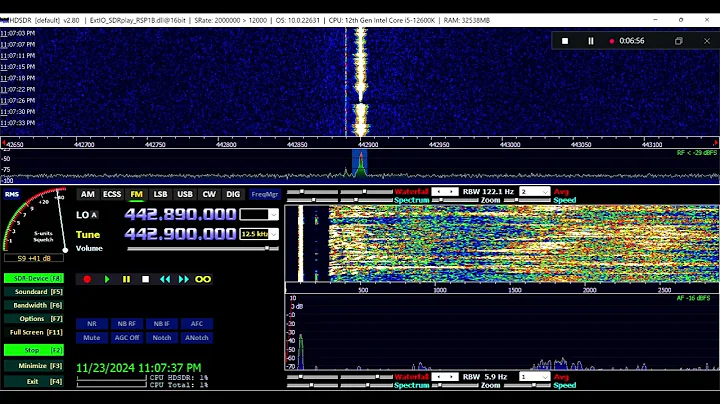Open RF RBW averaging dropdown showing 2
Image resolution: width=720 pixels, height=404 pixels.
tap(534, 191)
